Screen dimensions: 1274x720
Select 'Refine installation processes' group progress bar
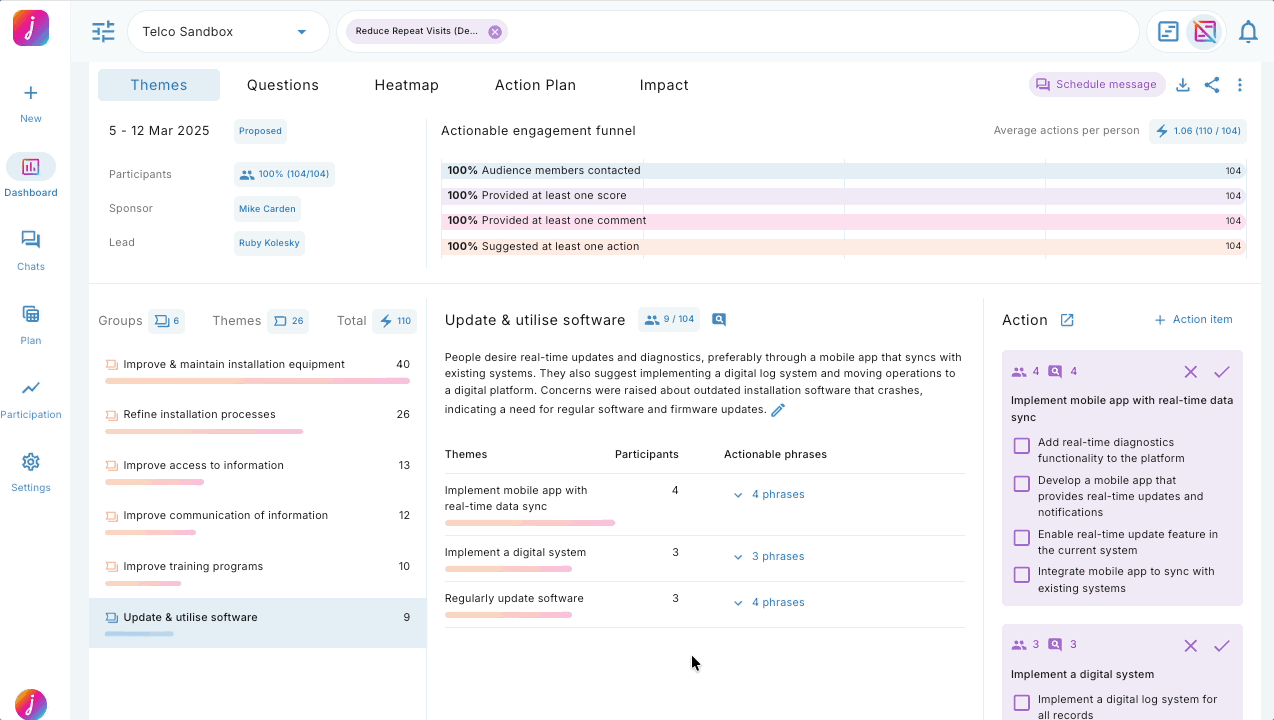204,432
